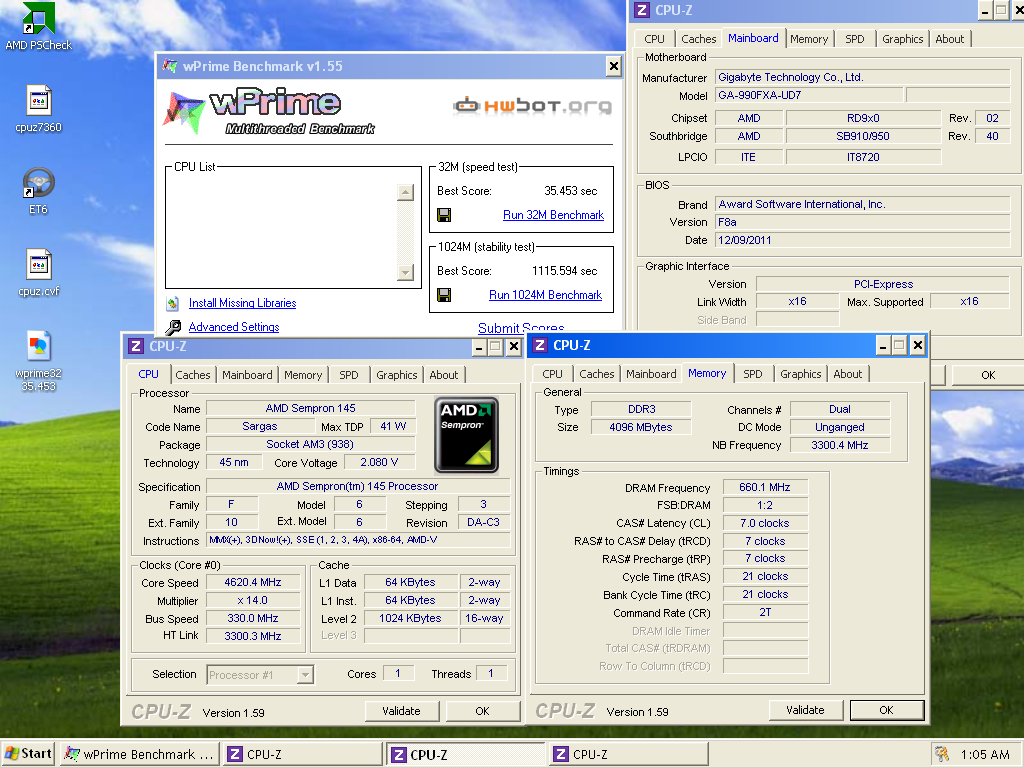Close the CPU-Z CPU window
The image size is (1024, 768).
click(x=514, y=347)
